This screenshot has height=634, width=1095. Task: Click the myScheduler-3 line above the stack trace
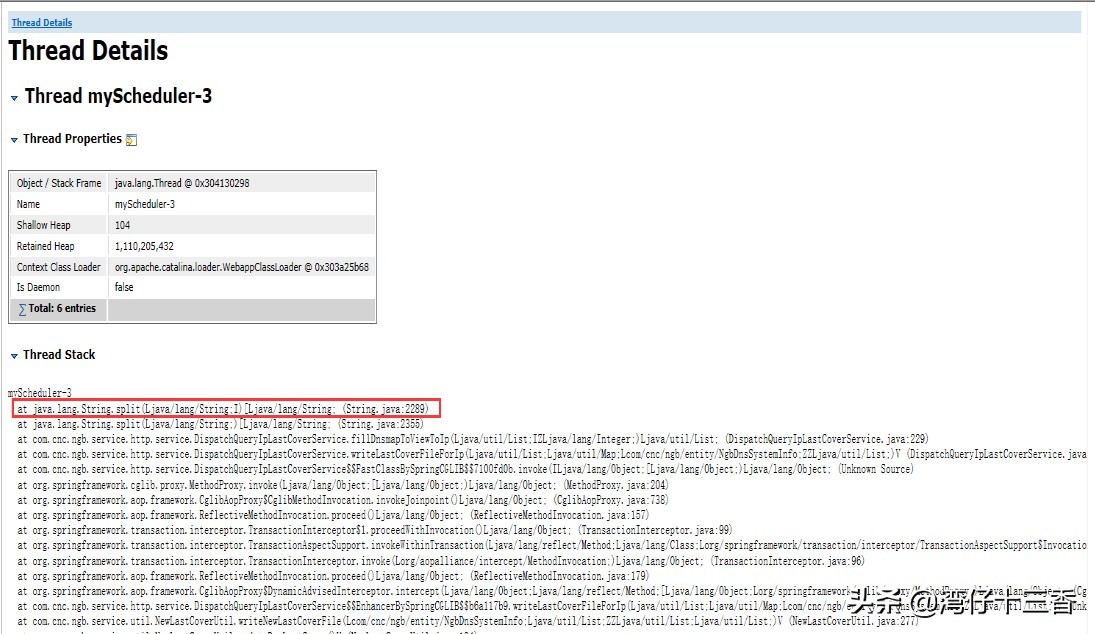(x=40, y=393)
